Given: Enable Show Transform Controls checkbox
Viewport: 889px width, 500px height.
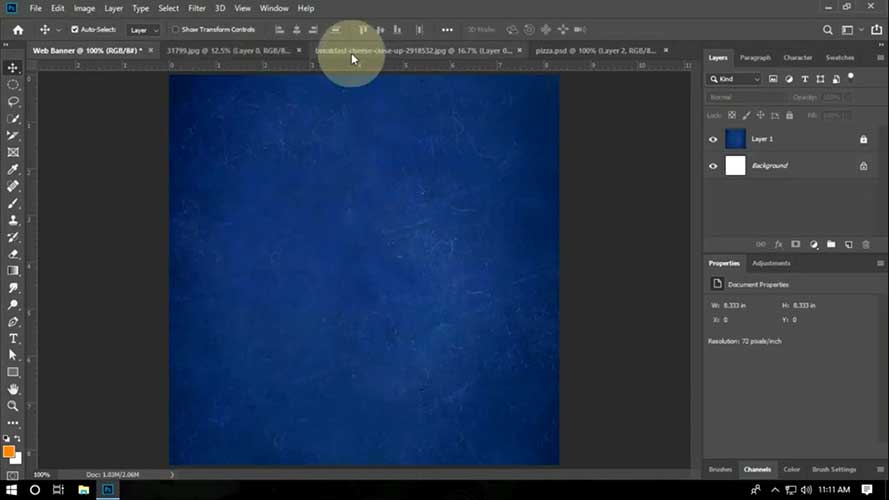Looking at the screenshot, I should click(176, 30).
